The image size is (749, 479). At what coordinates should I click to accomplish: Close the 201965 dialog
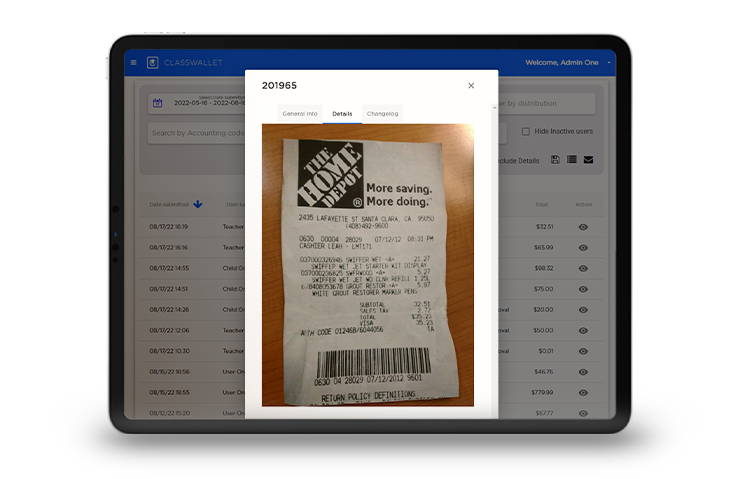[x=471, y=85]
